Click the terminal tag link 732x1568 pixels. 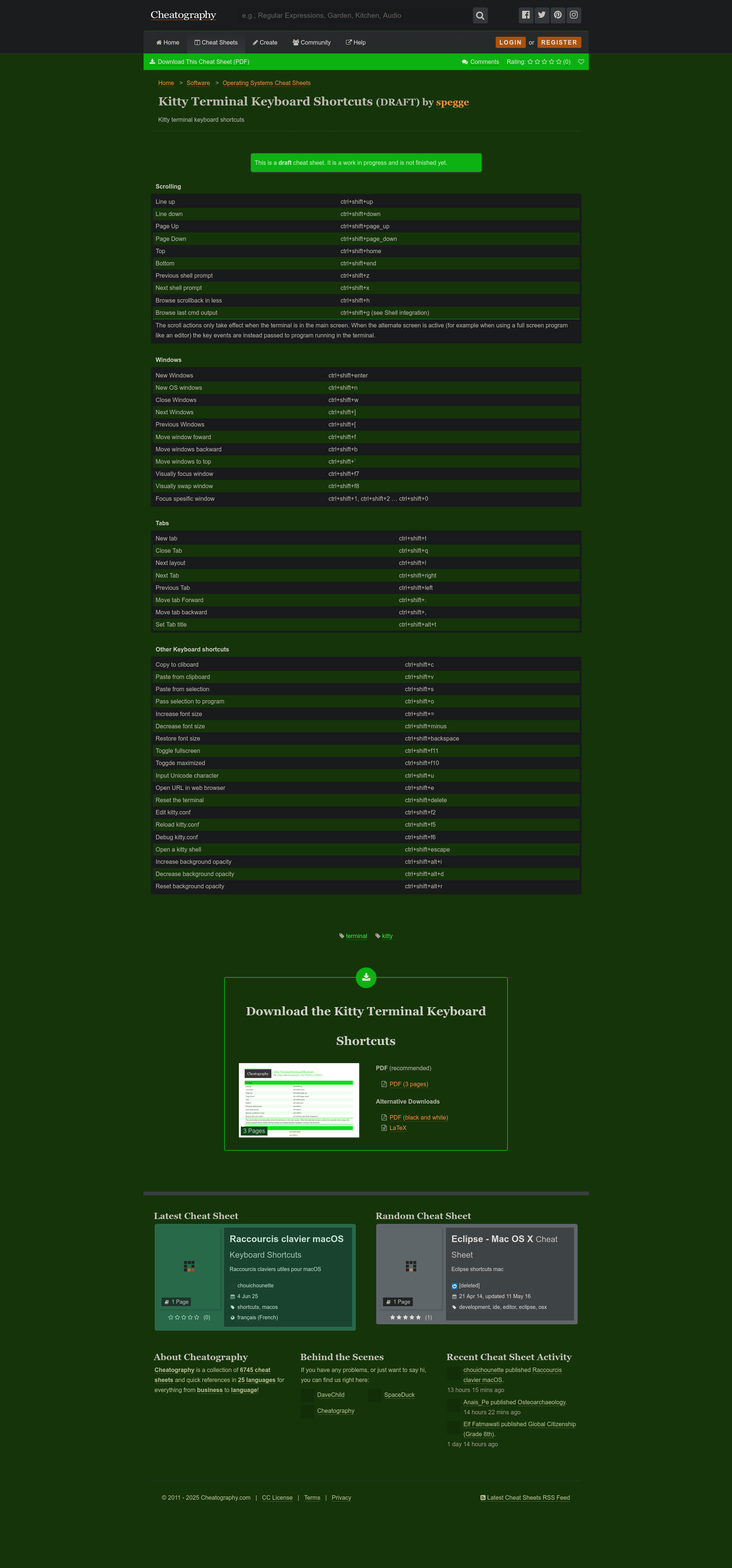357,935
